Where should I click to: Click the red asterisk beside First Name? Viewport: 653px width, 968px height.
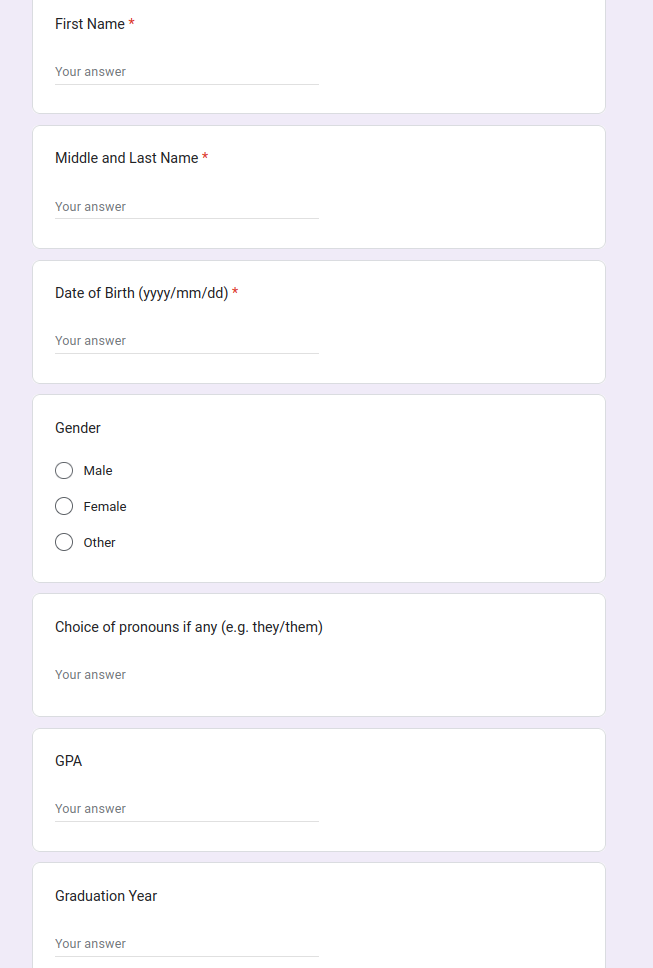[x=132, y=23]
